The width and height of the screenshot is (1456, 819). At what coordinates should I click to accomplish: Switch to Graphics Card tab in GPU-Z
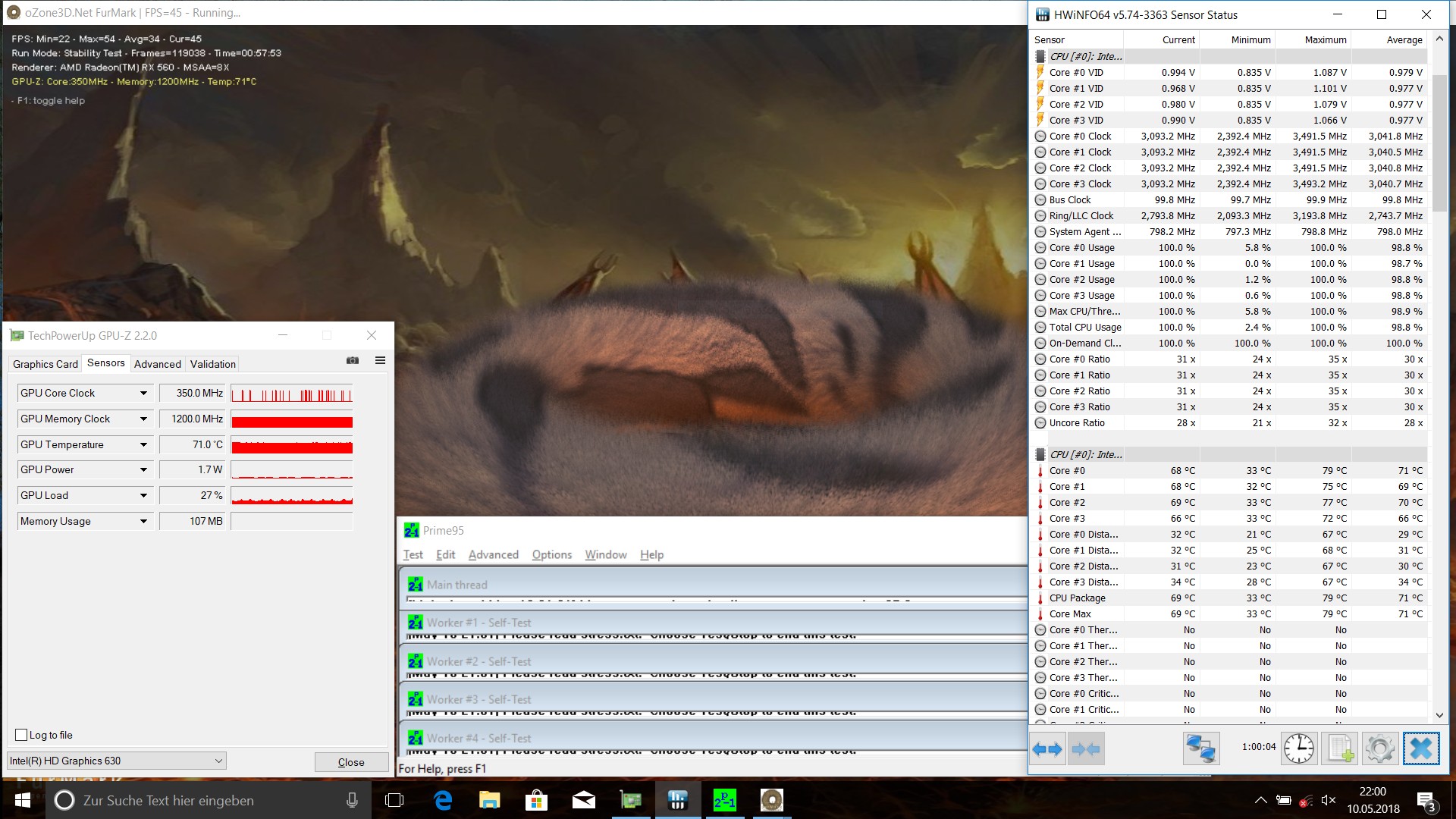[45, 364]
